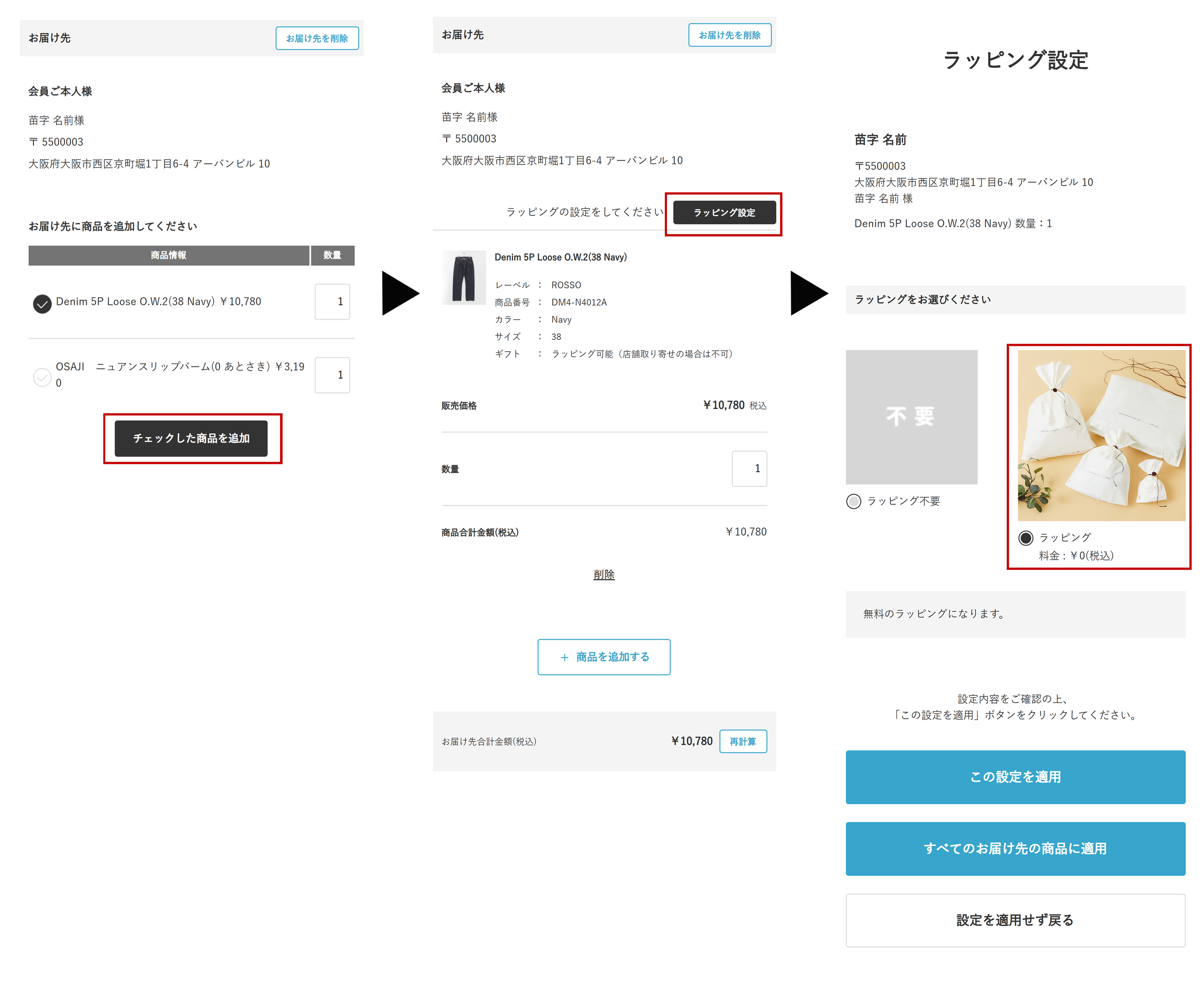Click the 商品合計金額(税込) label

point(480,532)
